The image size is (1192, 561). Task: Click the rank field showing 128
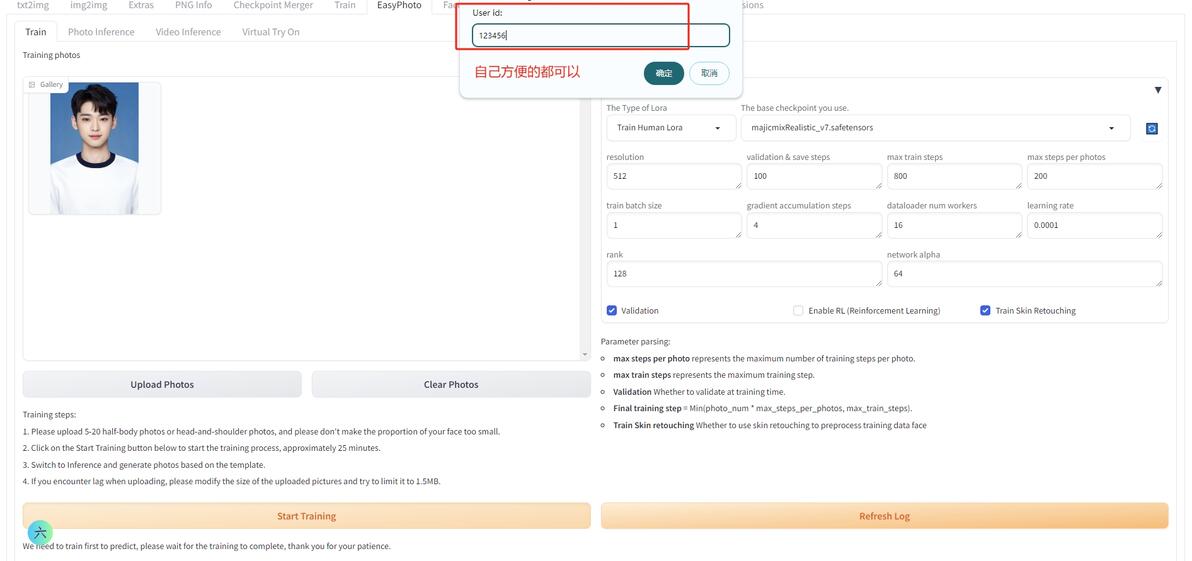[744, 274]
